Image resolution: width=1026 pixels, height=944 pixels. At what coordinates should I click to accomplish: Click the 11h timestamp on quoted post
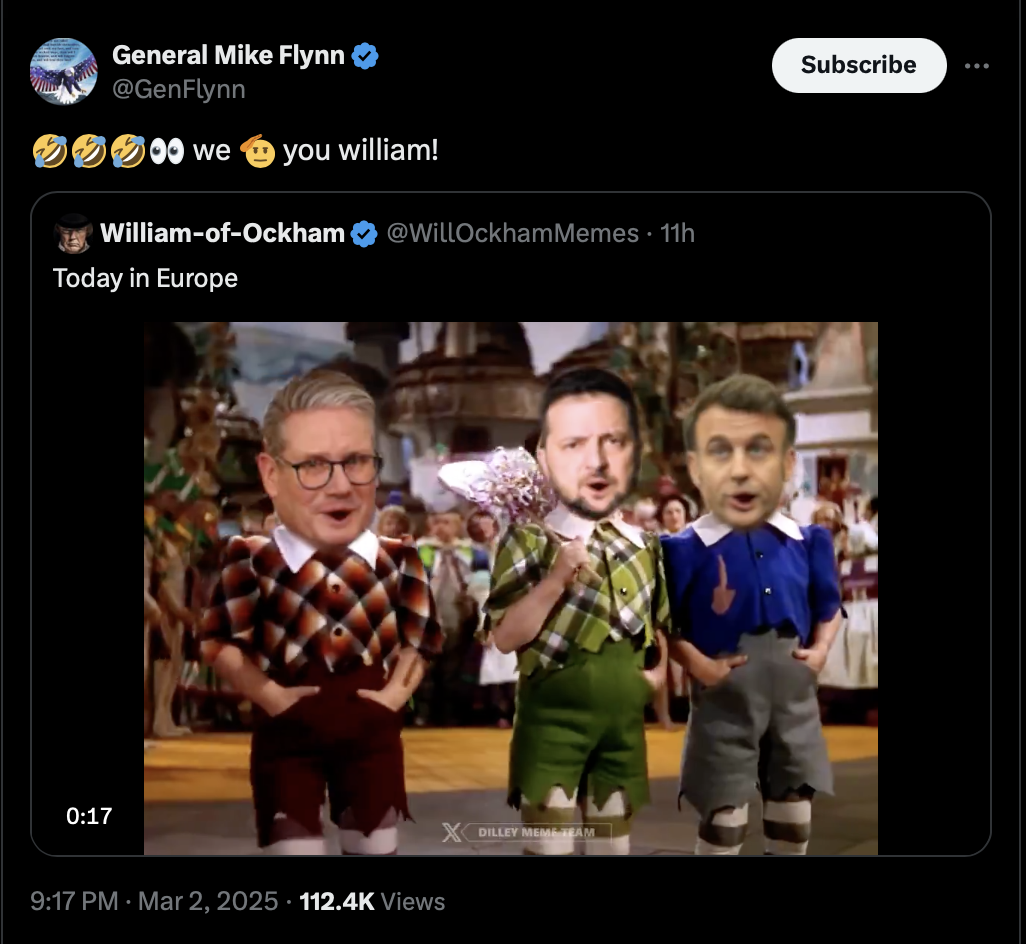click(x=678, y=234)
